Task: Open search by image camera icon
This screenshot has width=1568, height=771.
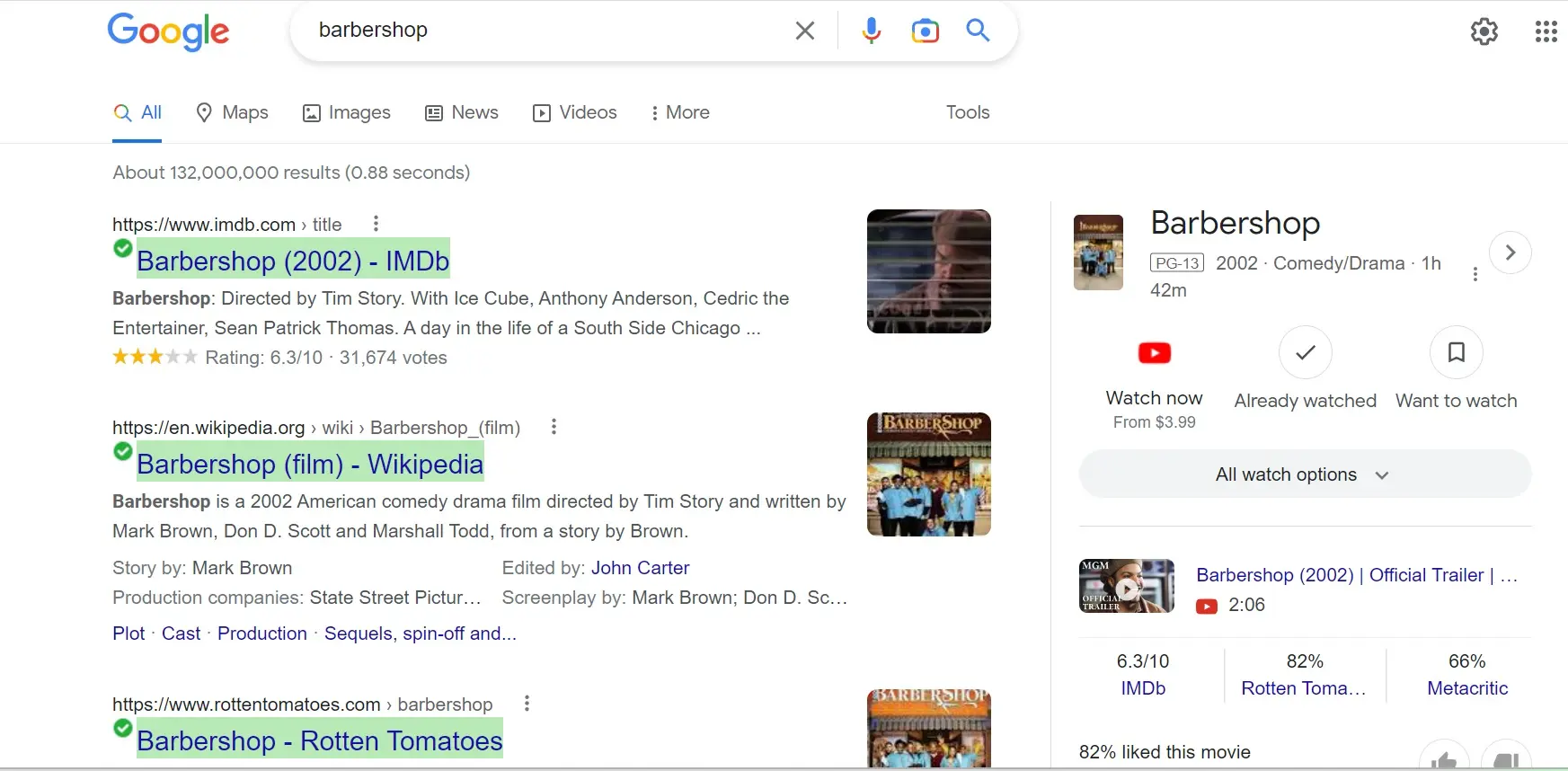Action: pos(925,31)
